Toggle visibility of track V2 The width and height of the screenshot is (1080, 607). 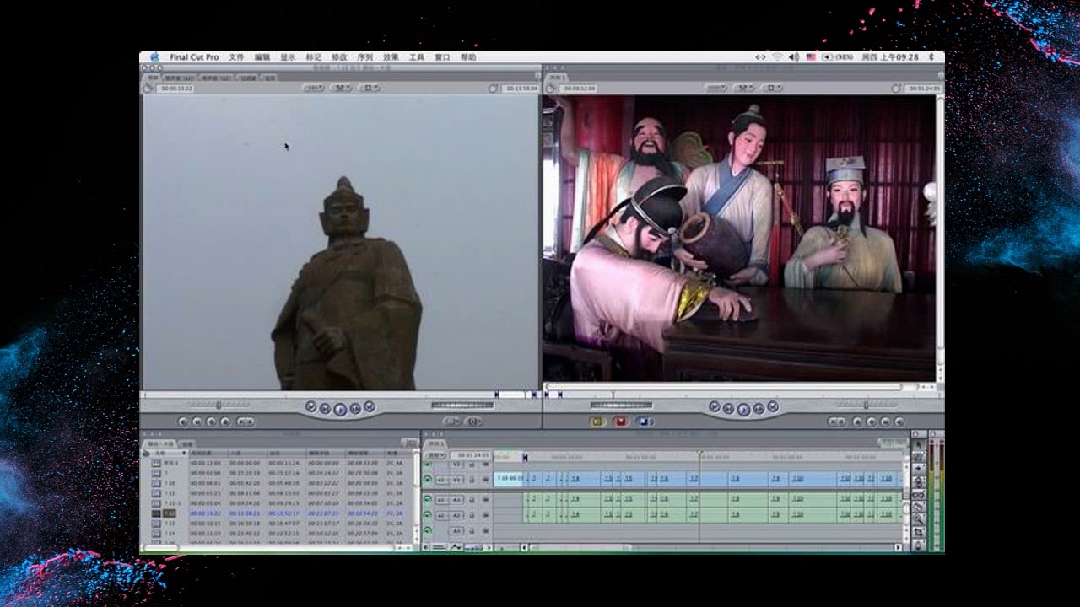click(428, 464)
